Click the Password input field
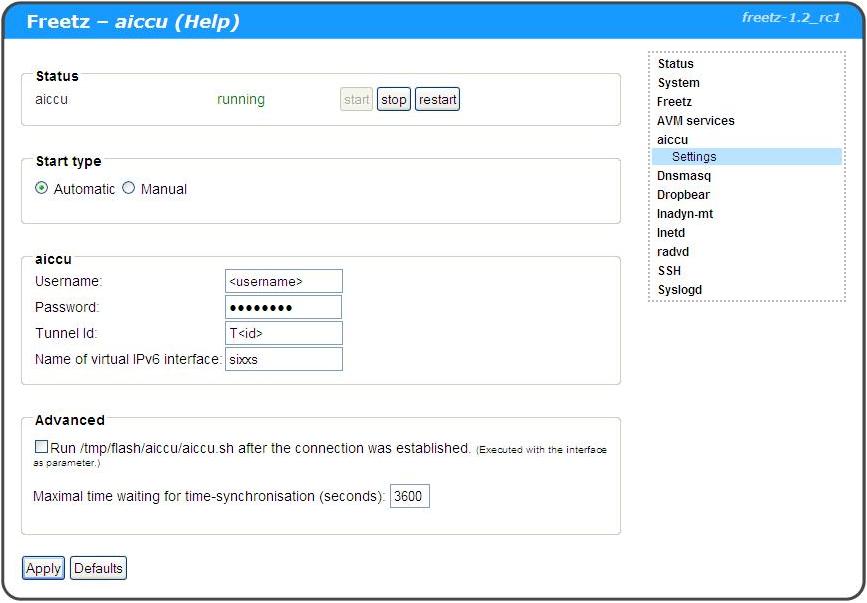The height and width of the screenshot is (603, 867). tap(284, 307)
